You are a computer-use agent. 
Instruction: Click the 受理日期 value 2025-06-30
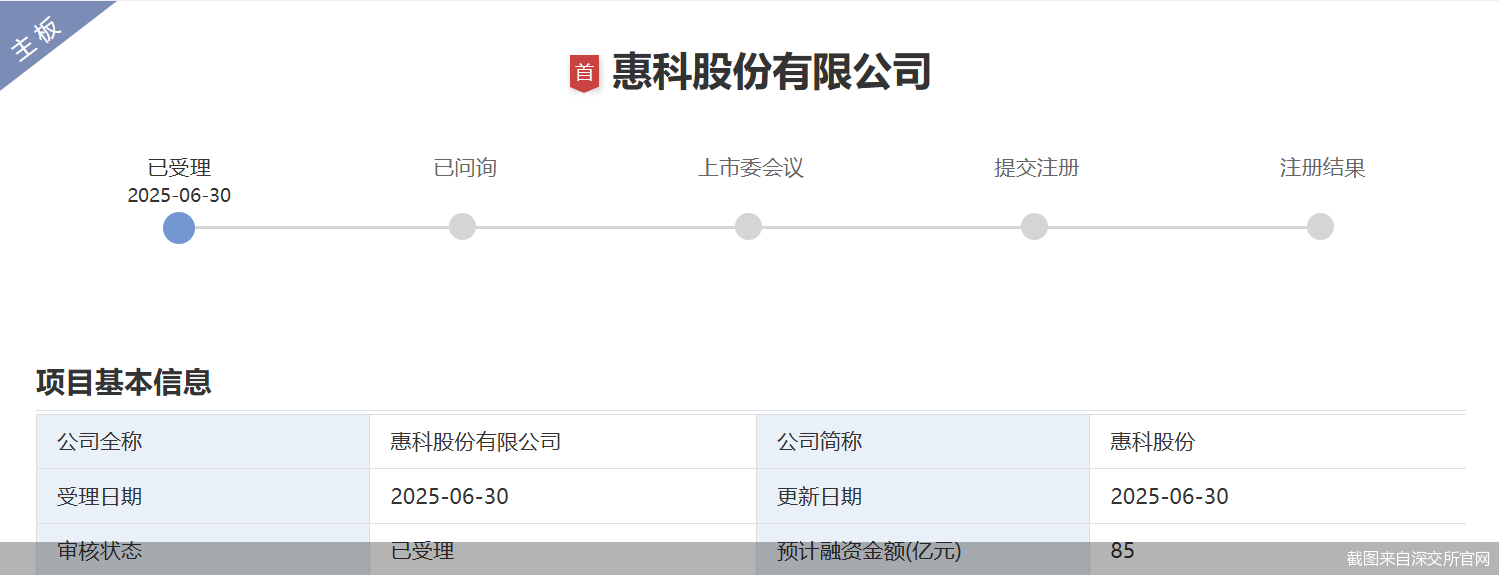pyautogui.click(x=449, y=496)
